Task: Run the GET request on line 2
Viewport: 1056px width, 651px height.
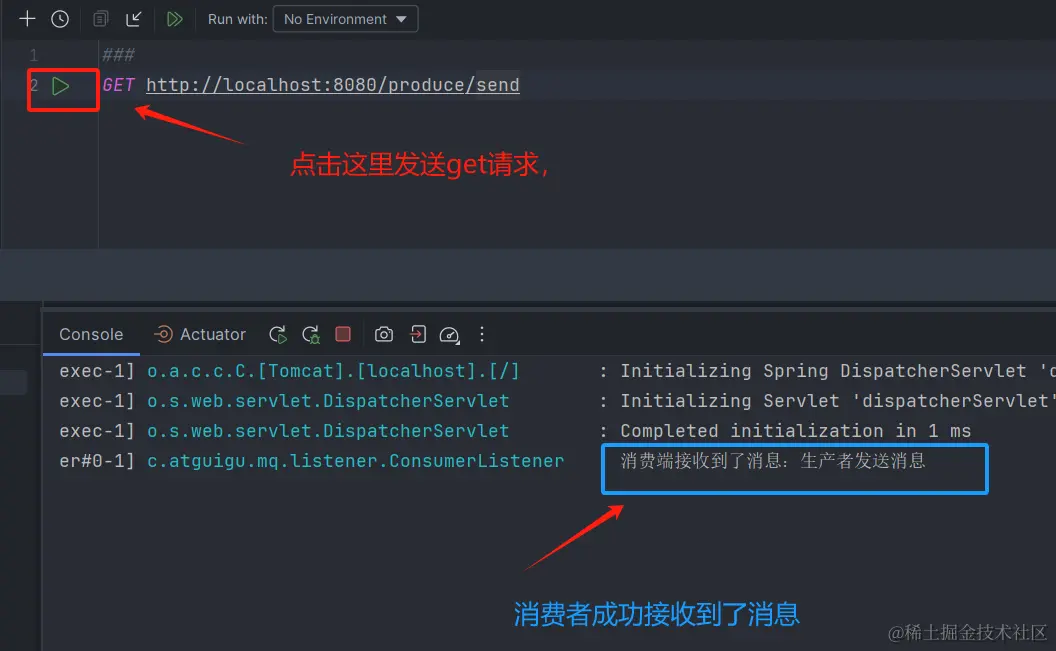Action: [61, 86]
